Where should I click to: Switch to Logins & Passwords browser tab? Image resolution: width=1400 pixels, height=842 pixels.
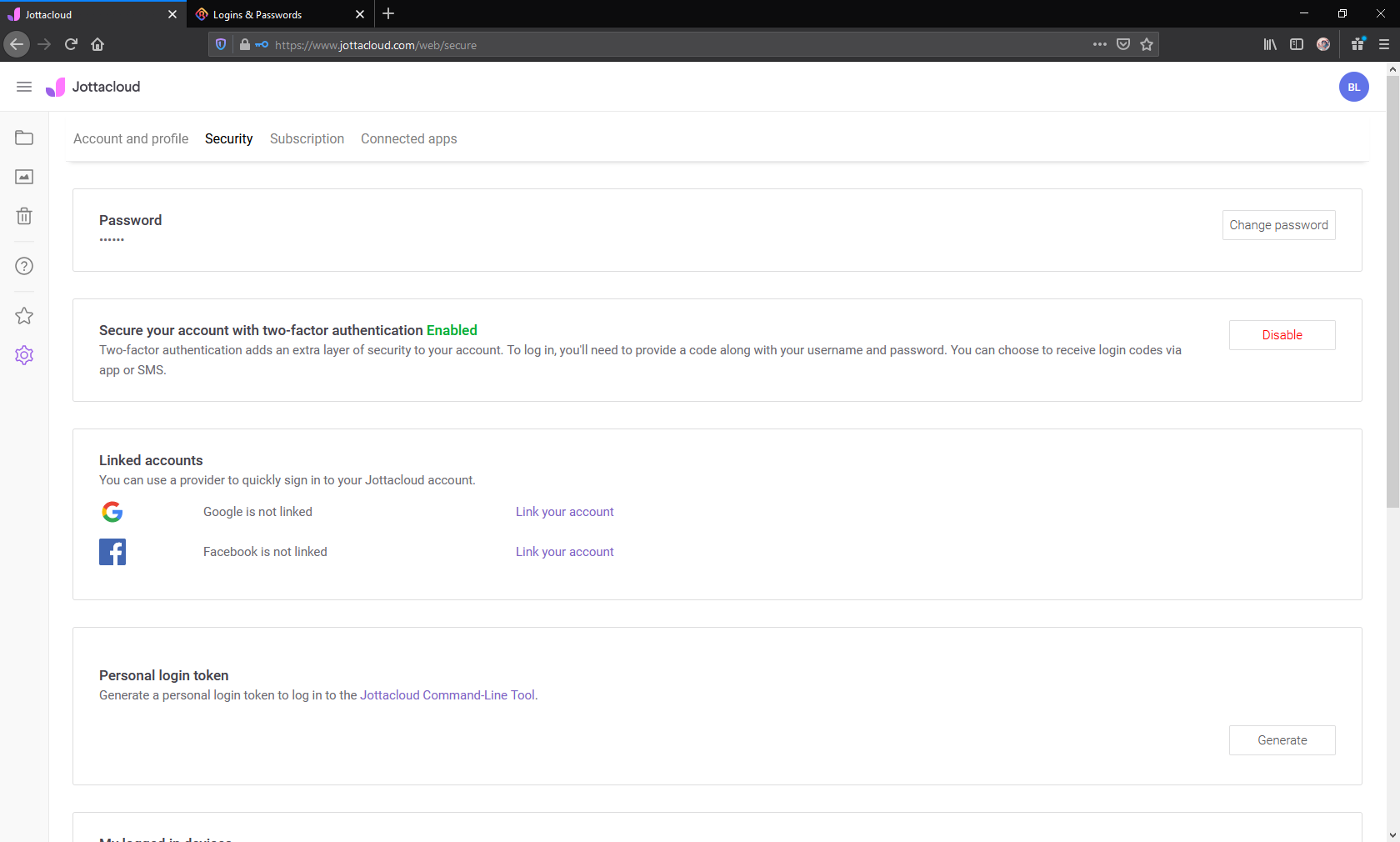pos(281,14)
